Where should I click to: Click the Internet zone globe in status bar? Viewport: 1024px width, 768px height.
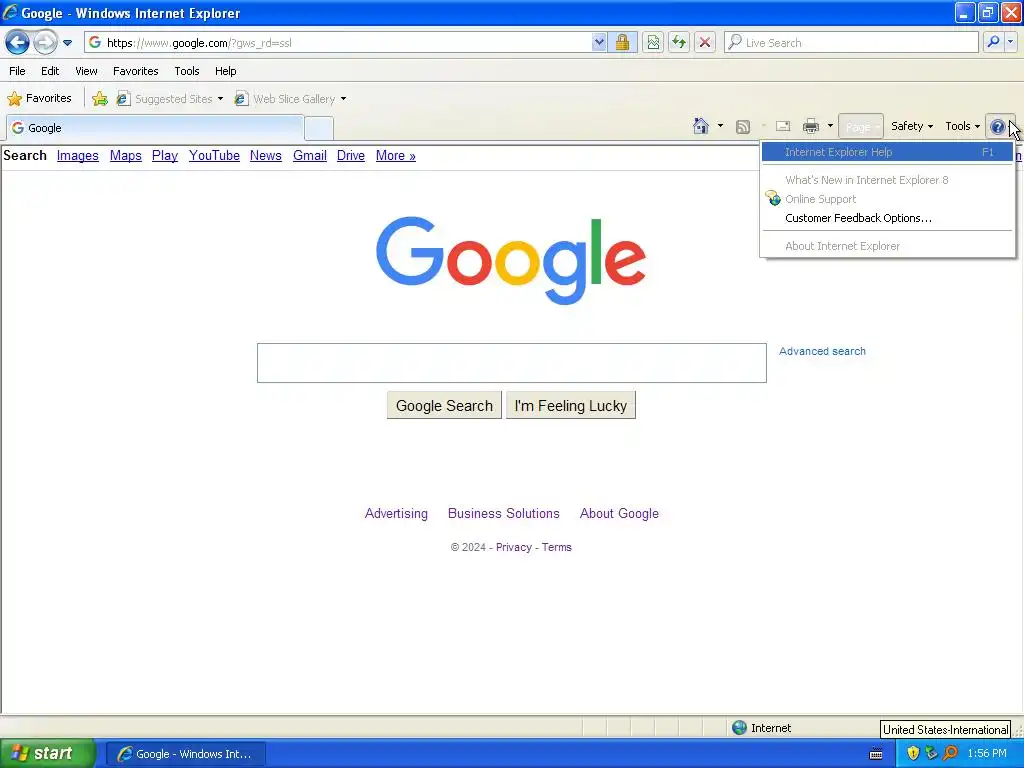(739, 728)
